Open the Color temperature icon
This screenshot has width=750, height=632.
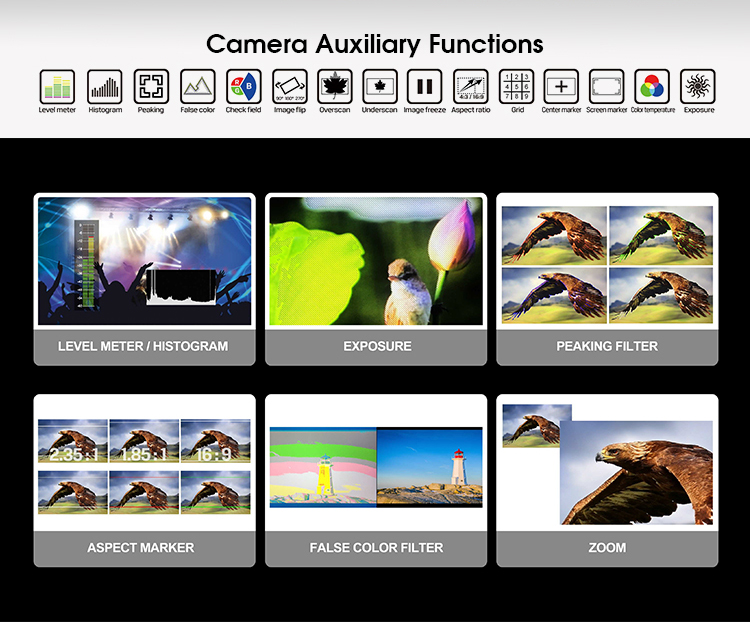tap(652, 86)
